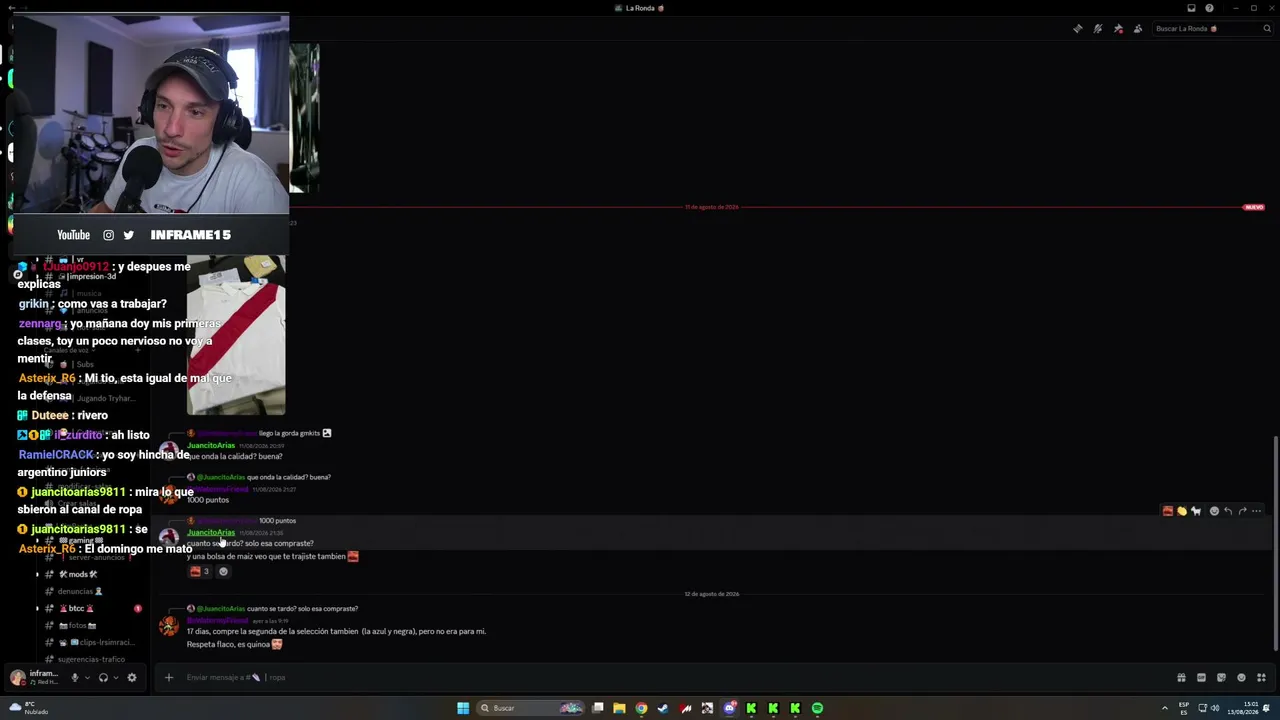
Task: Open the gift icon in message bar
Action: (1181, 677)
